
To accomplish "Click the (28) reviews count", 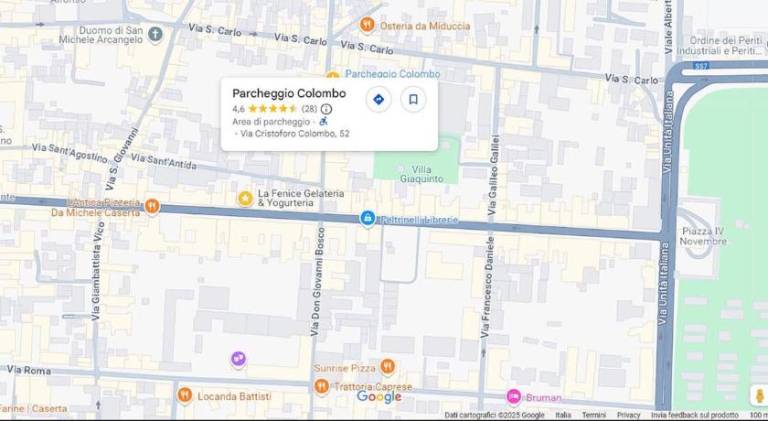I will (x=309, y=109).
